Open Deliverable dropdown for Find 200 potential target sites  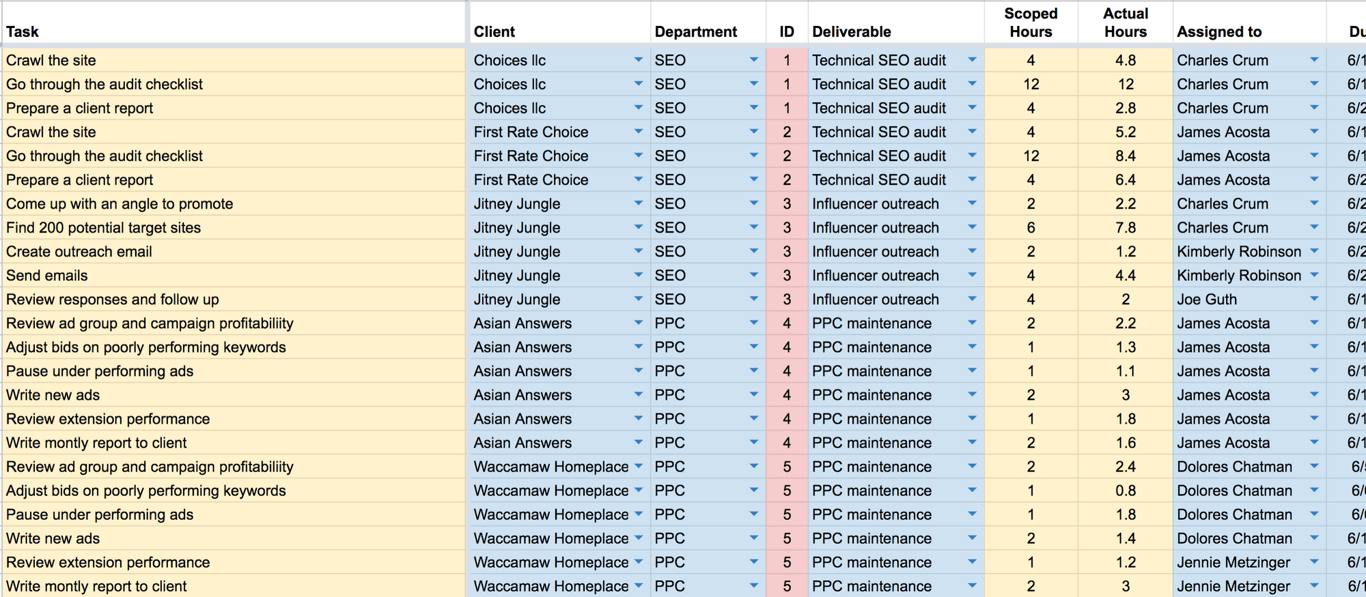[x=972, y=227]
